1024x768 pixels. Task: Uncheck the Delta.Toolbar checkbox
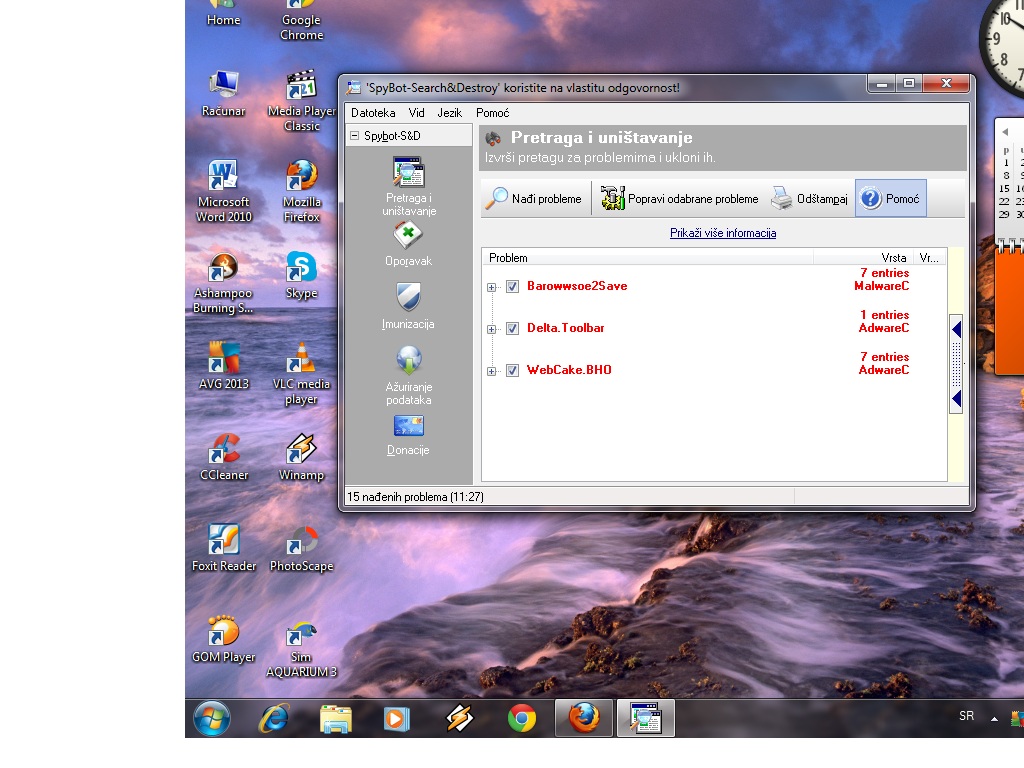pos(513,328)
